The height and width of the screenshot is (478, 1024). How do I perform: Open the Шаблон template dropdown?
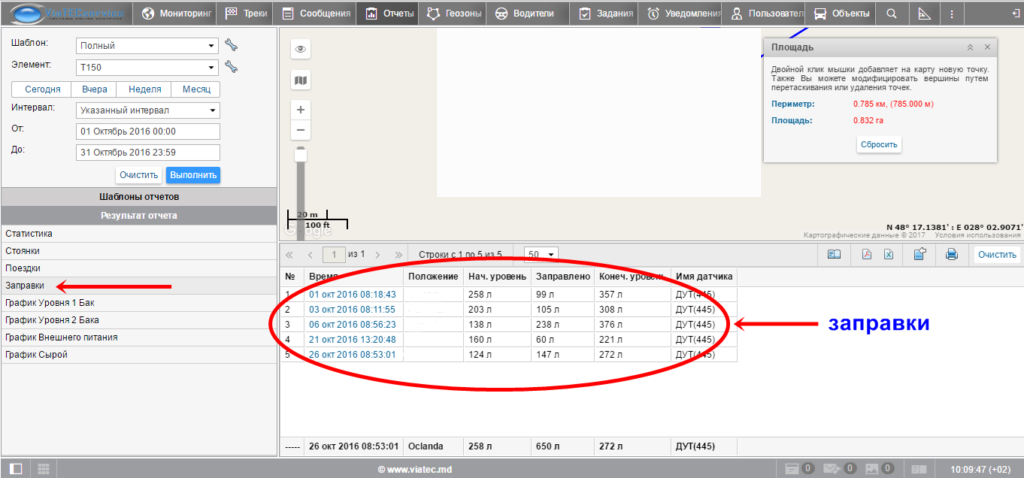tap(147, 45)
